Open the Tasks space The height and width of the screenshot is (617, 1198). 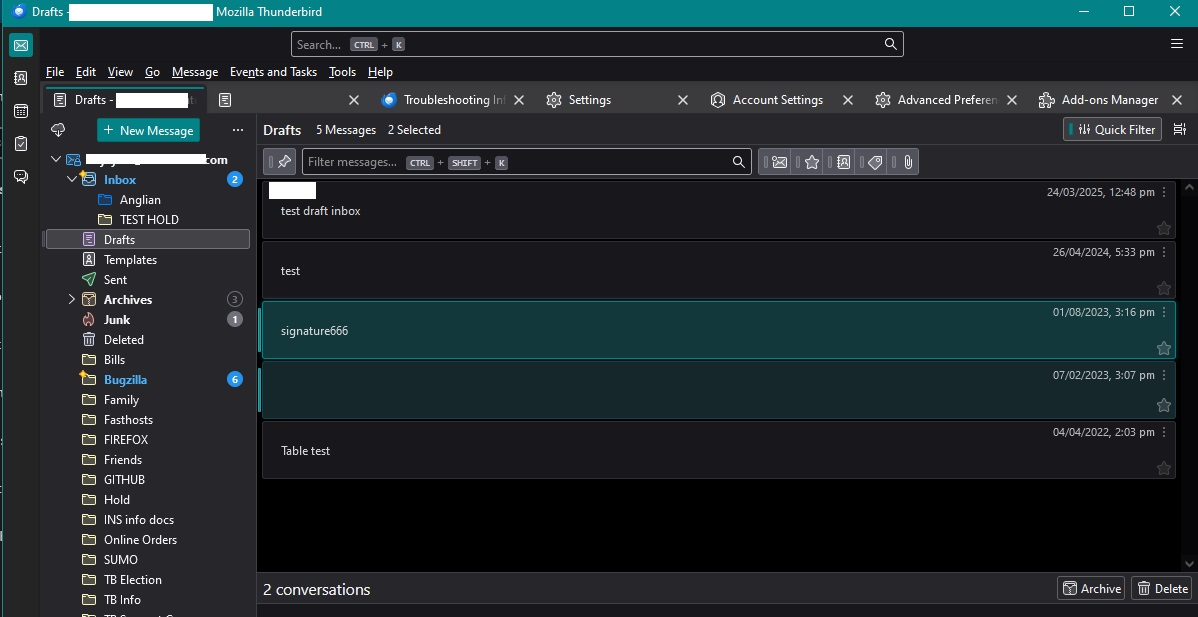[x=21, y=144]
